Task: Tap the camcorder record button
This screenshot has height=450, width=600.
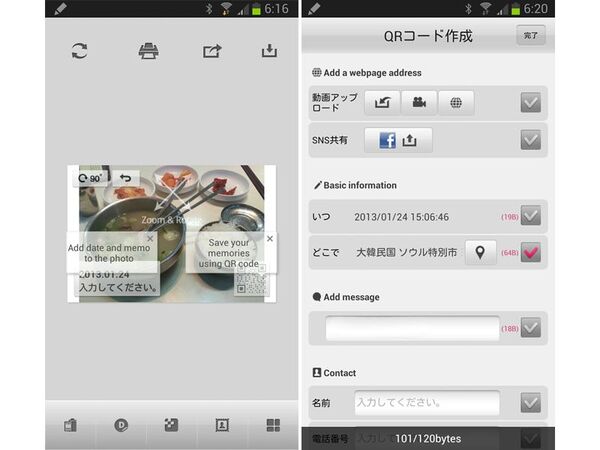Action: tap(419, 103)
